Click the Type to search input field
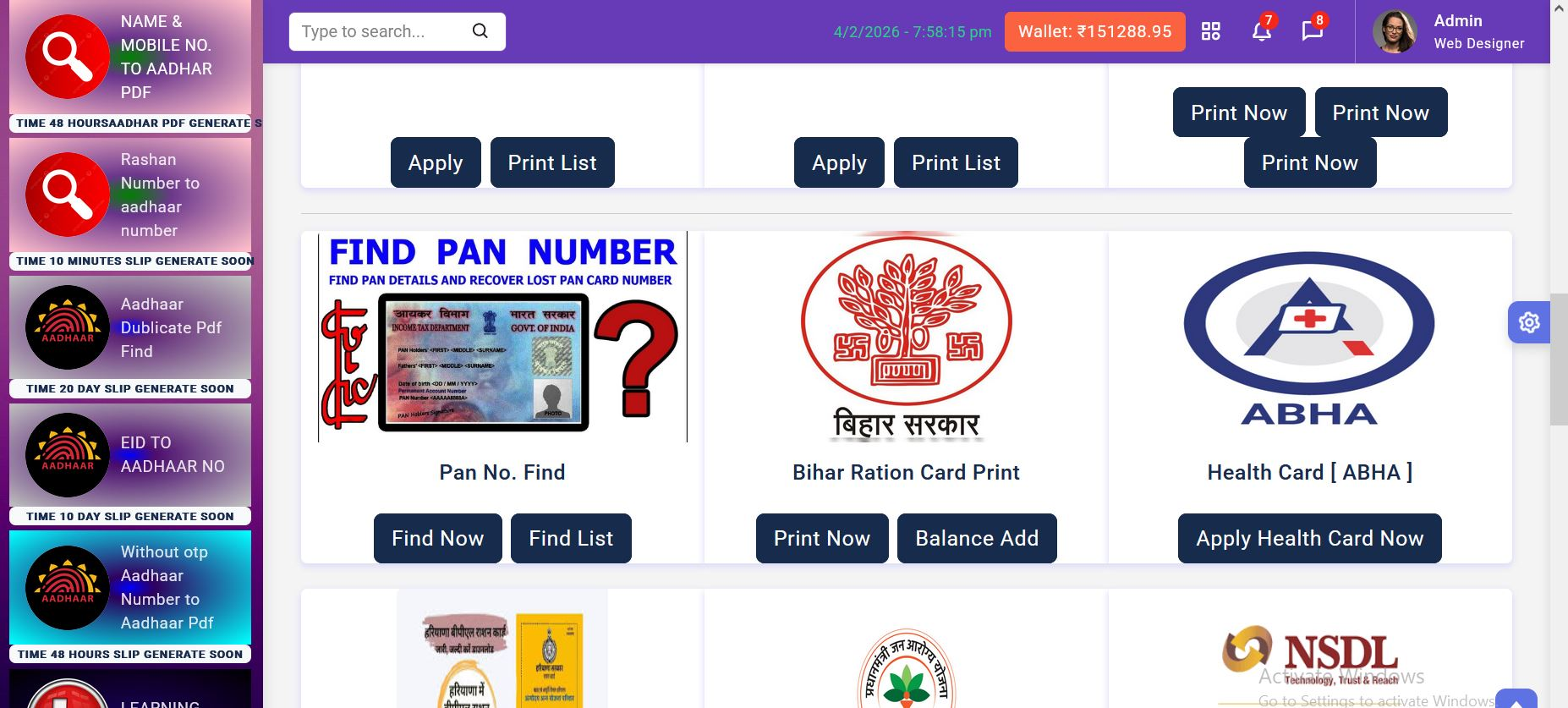This screenshot has width=1568, height=708. 381,31
